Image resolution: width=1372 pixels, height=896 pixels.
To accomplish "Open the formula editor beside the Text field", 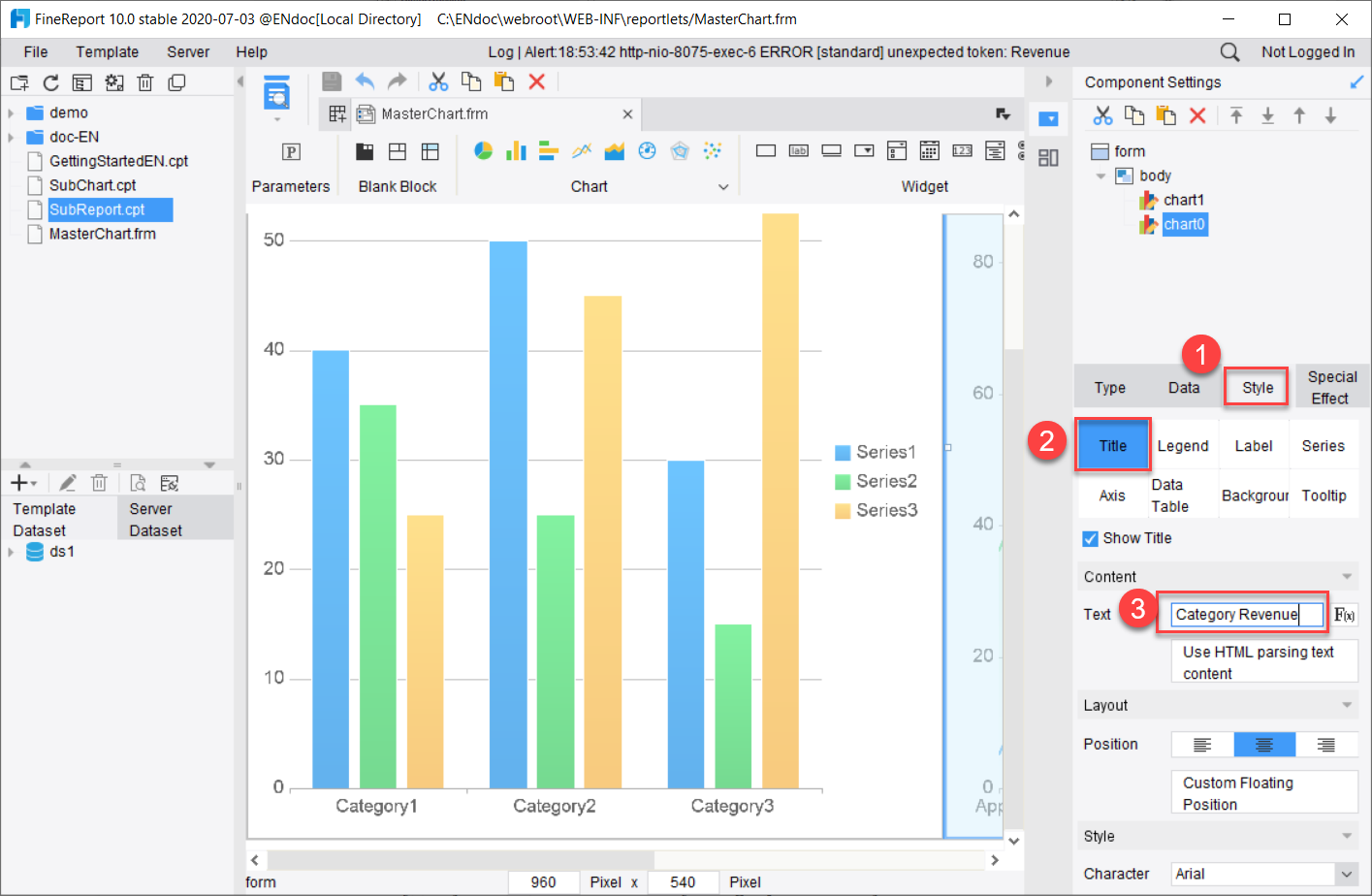I will pos(1344,615).
